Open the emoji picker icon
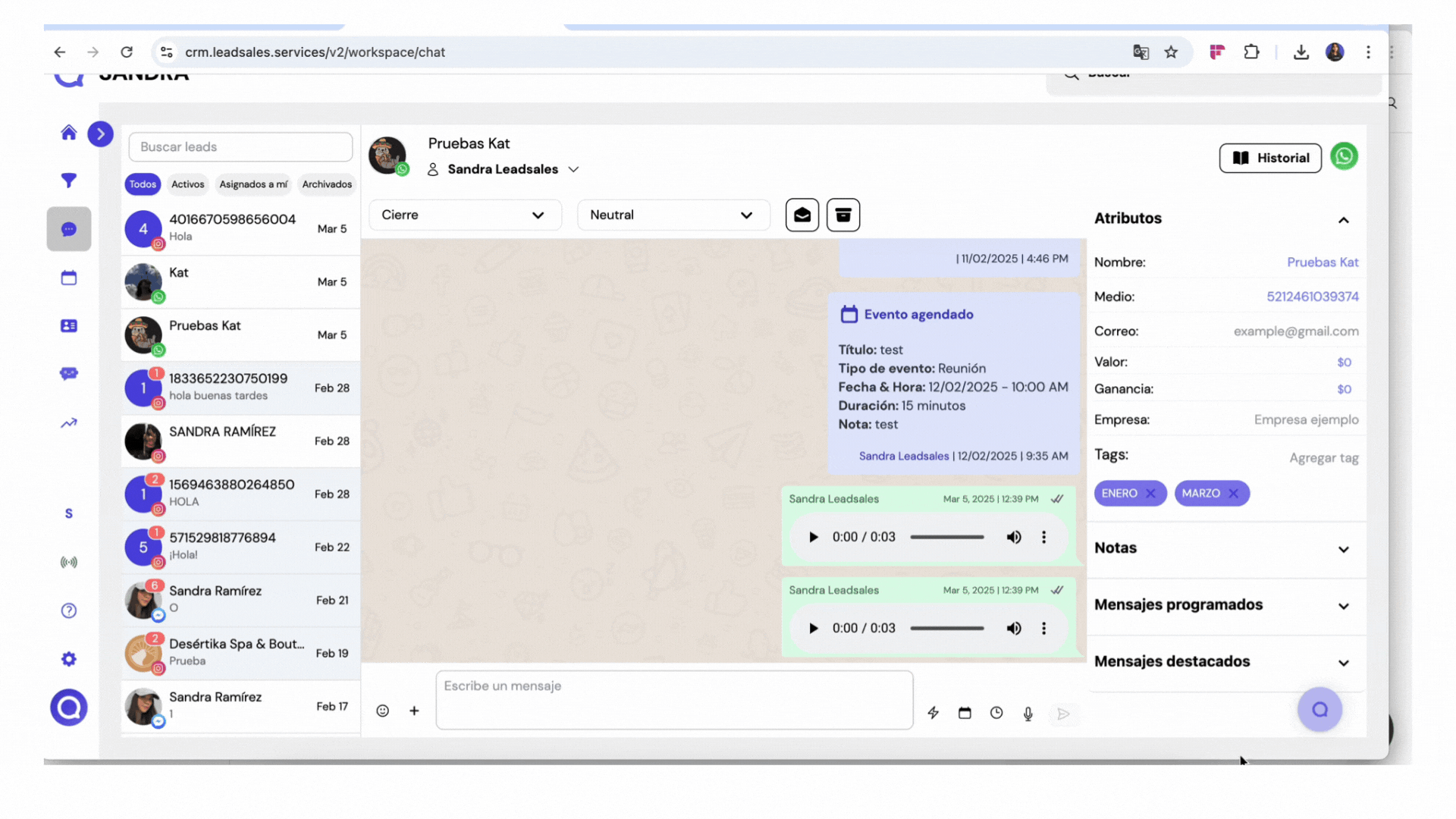 (383, 711)
